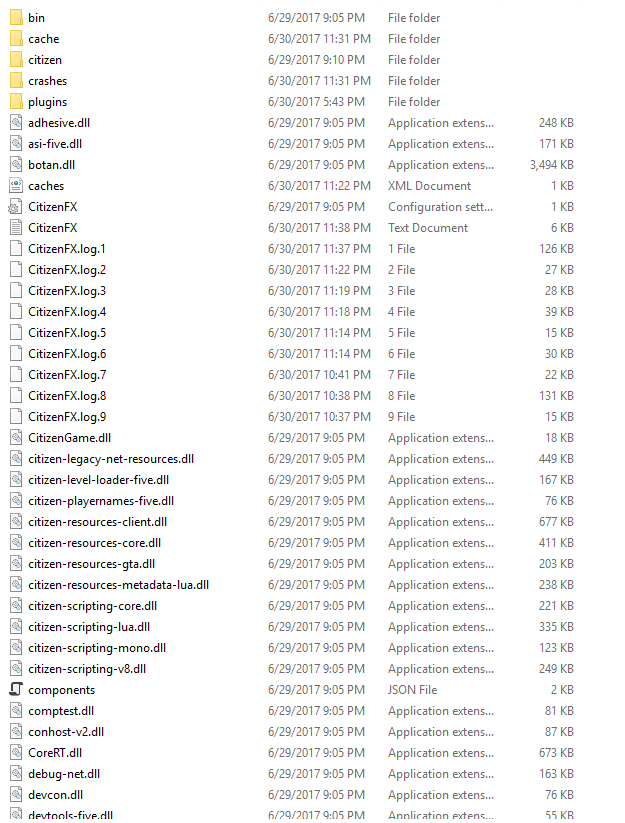
Task: Select the CoreRT.dll file icon
Action: point(16,752)
